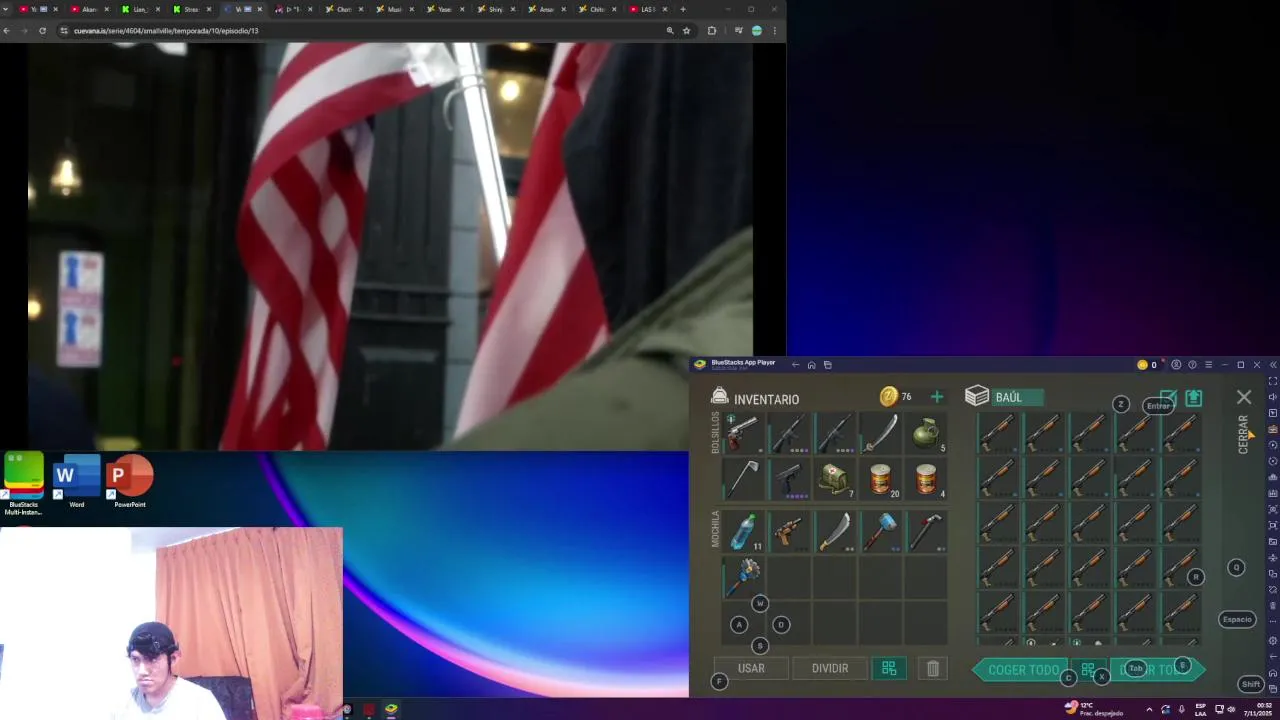Delete item with the trash bin button
Screen dimensions: 1280x720
tap(932, 668)
